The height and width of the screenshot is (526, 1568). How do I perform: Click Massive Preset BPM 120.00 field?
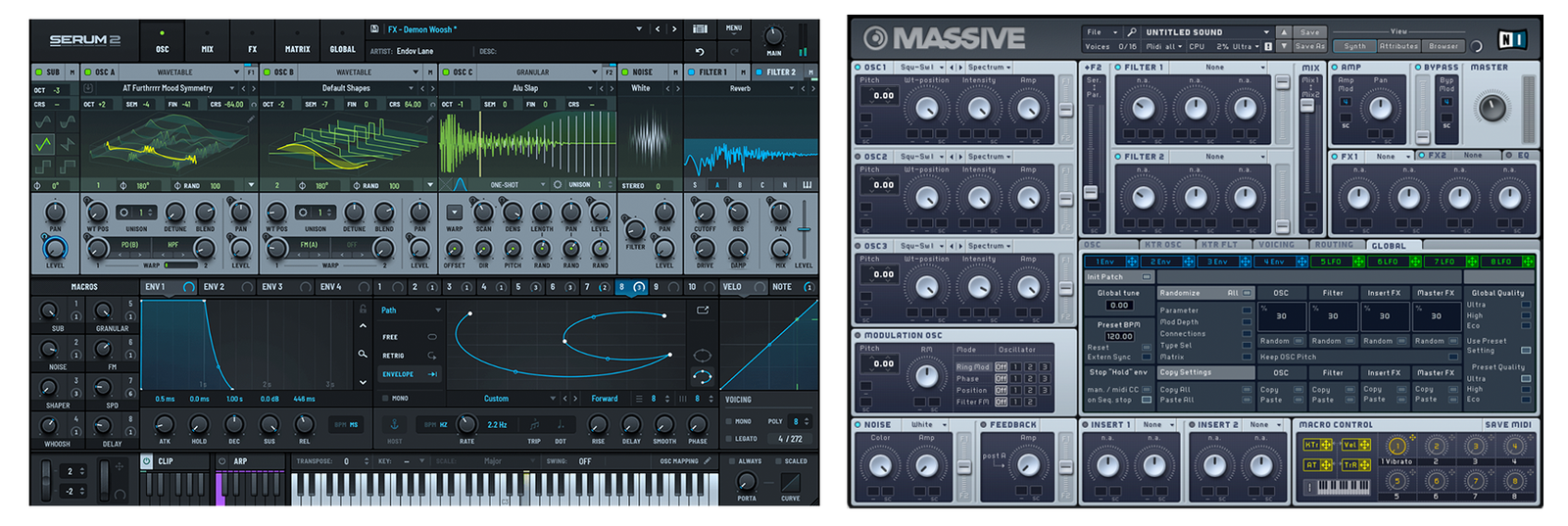(1119, 336)
